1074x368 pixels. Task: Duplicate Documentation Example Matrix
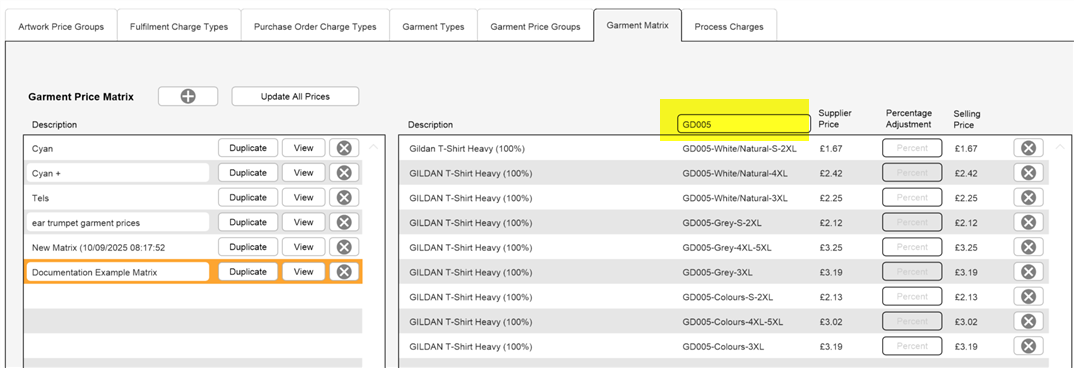pyautogui.click(x=248, y=272)
